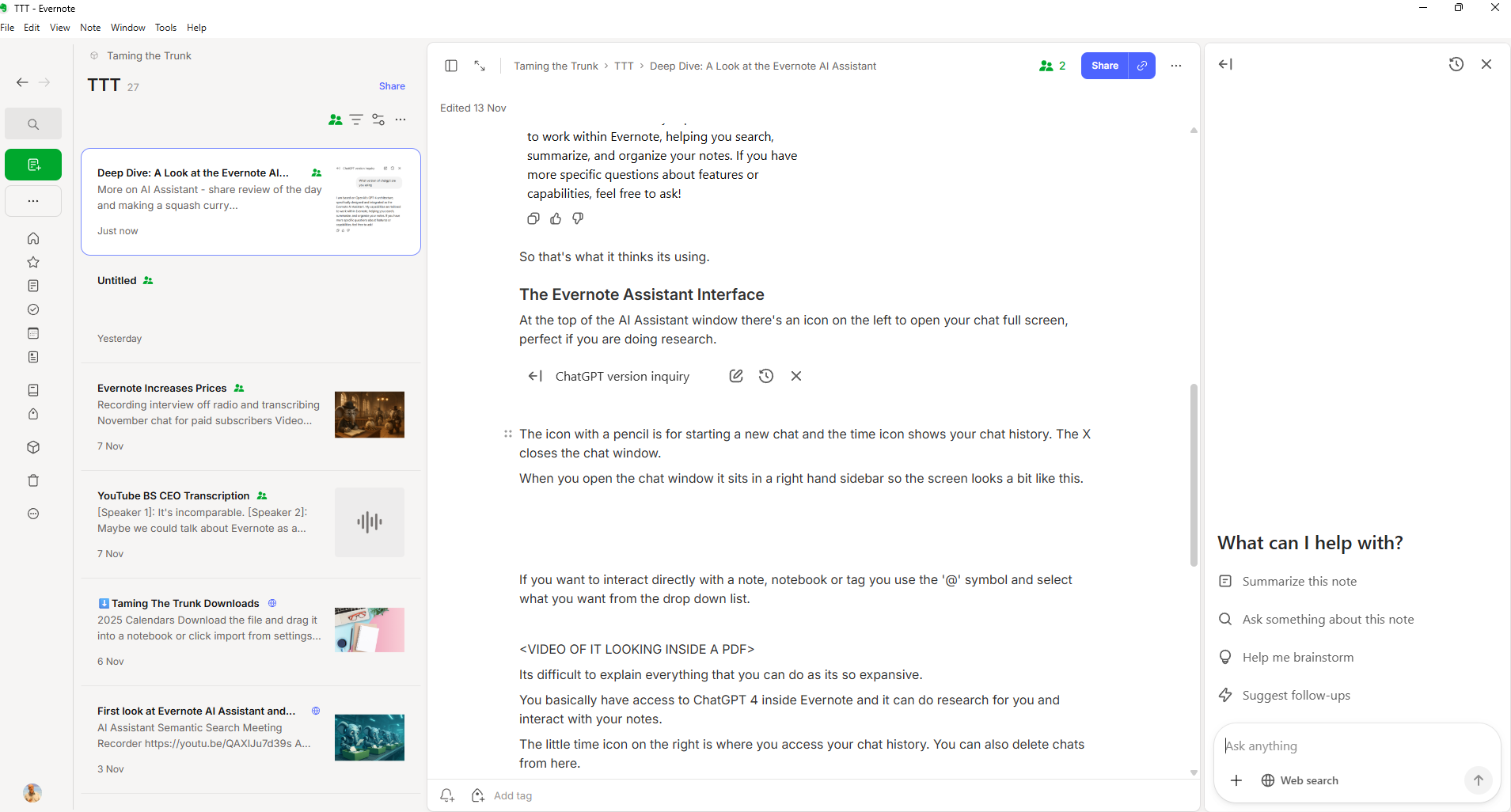Viewport: 1511px width, 812px height.
Task: Select Help me brainstorm suggestion
Action: click(1286, 658)
